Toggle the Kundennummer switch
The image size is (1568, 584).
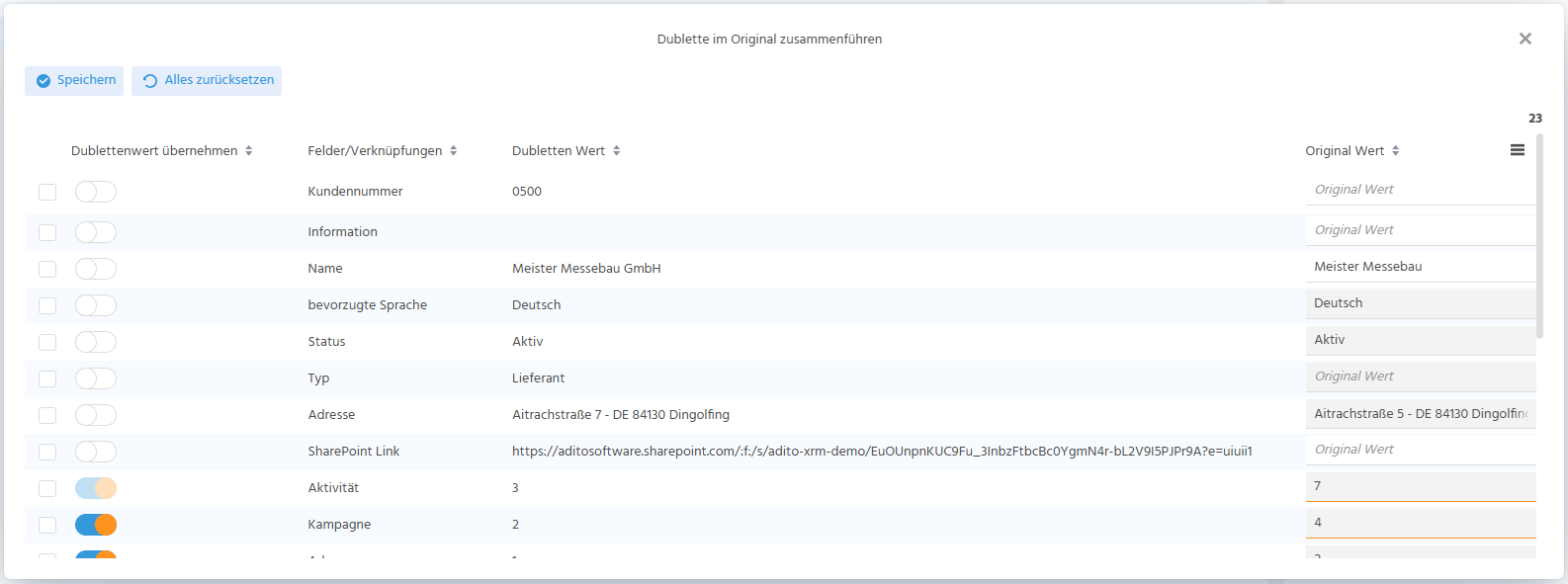(x=96, y=192)
